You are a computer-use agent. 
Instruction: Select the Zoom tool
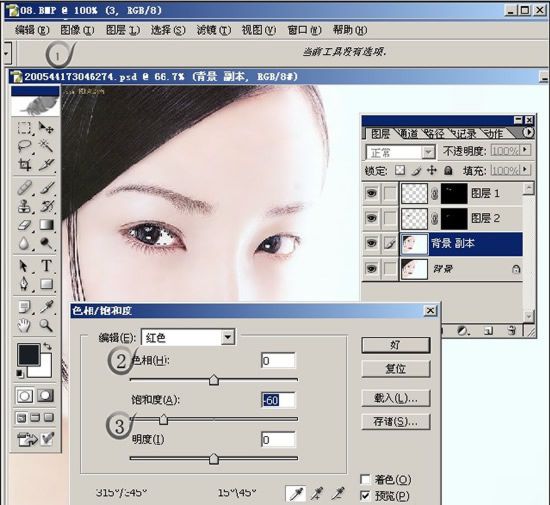(46, 326)
